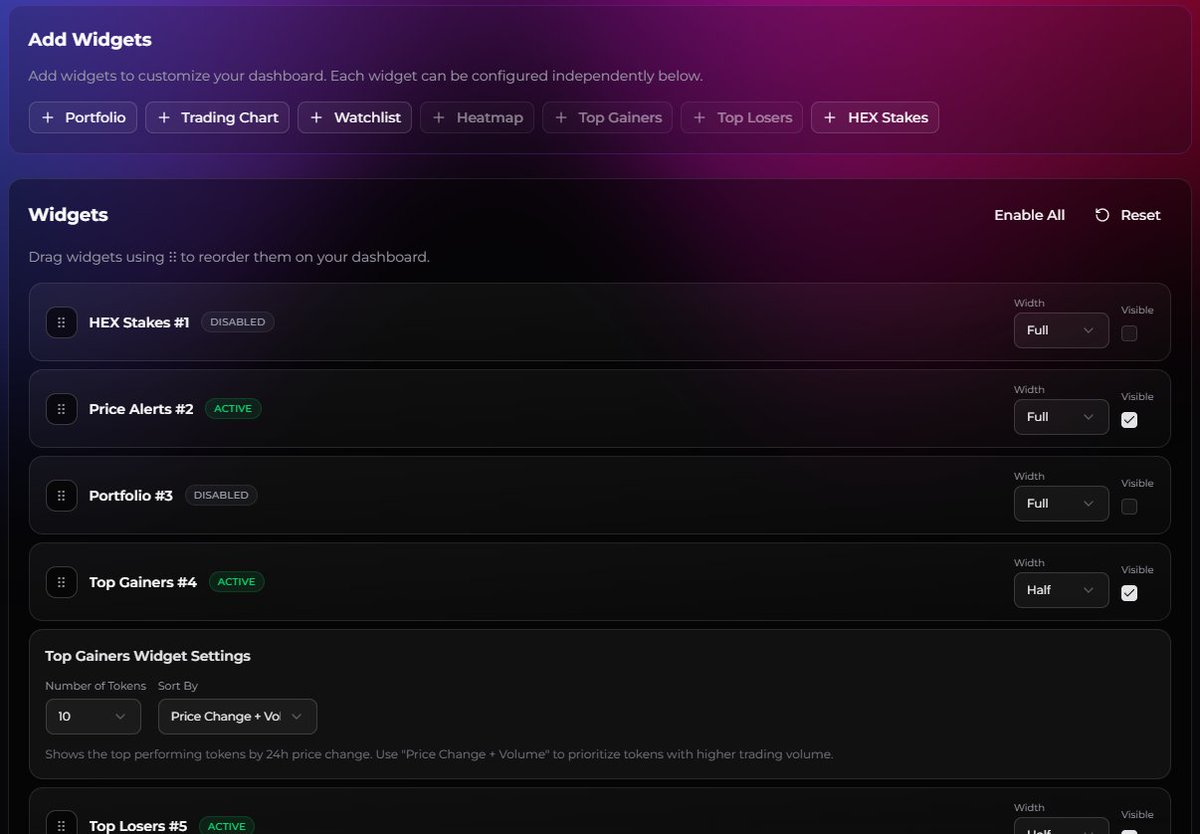Click the plus icon on Watchlist
Viewport: 1200px width, 834px height.
click(316, 117)
